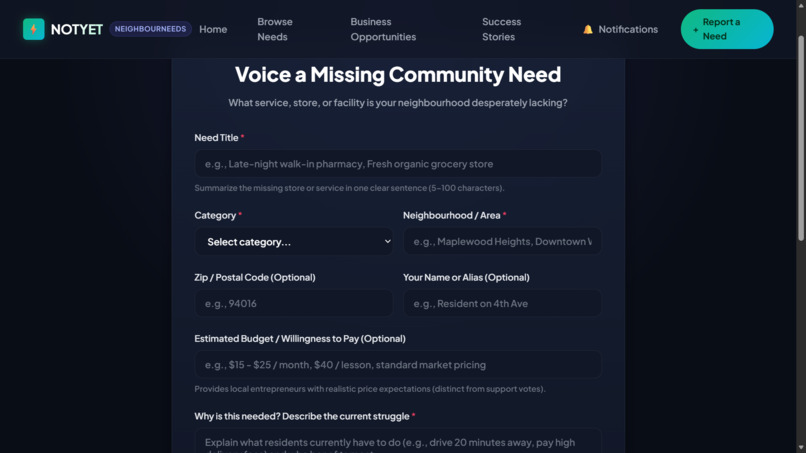Focus the Need Title input field
806x453 pixels.
coord(398,164)
